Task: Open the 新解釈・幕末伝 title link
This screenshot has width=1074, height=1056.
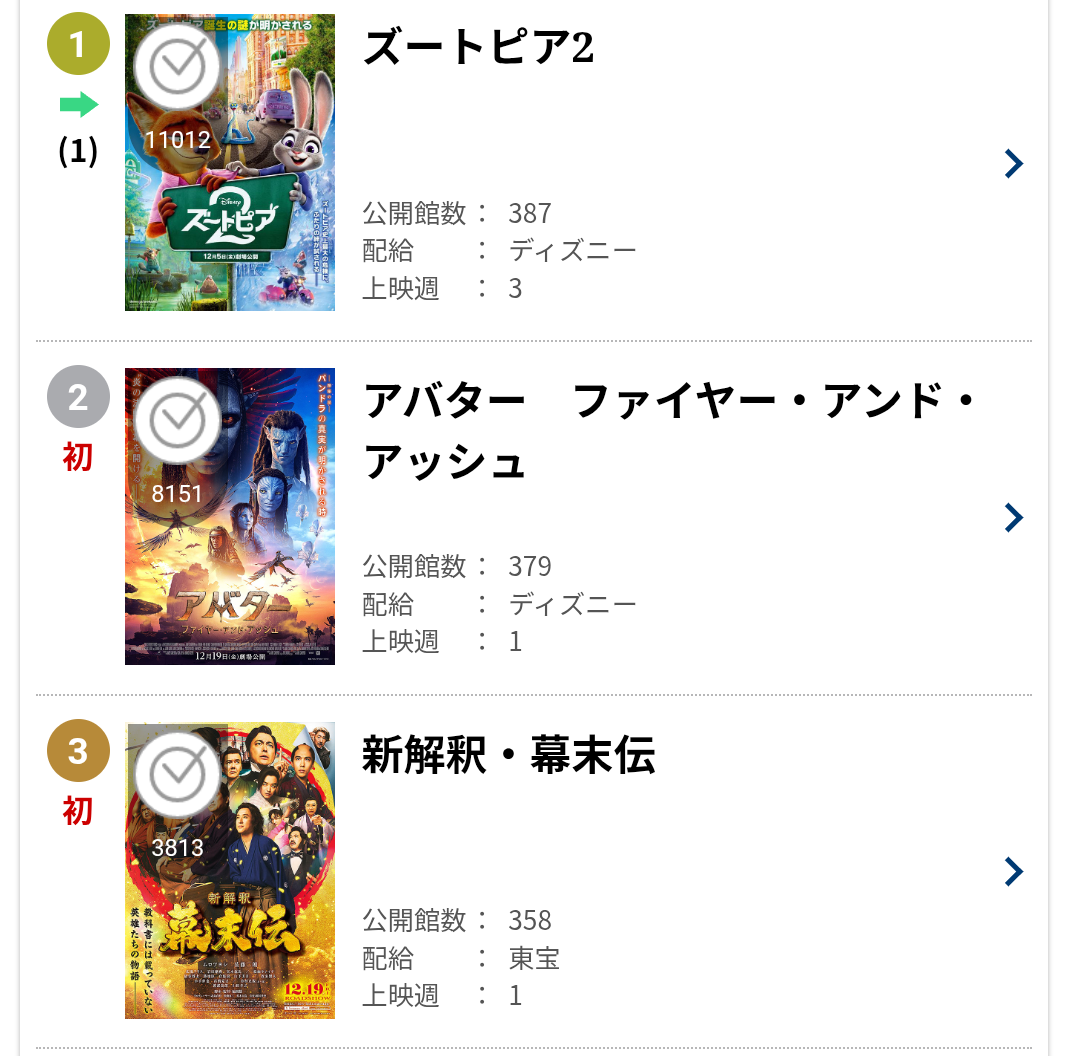Action: [508, 756]
